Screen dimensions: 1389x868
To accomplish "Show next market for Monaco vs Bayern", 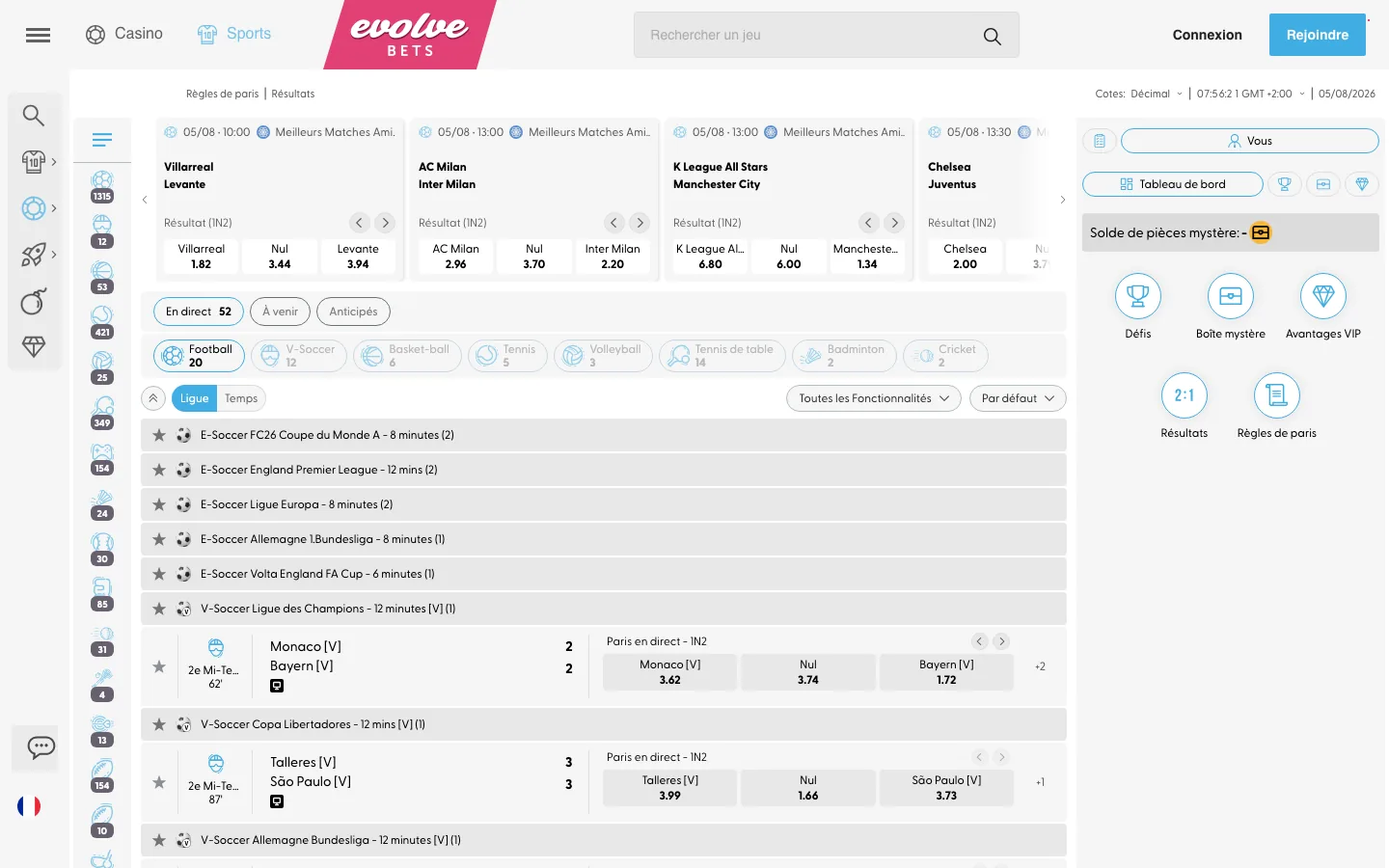I will [1002, 641].
